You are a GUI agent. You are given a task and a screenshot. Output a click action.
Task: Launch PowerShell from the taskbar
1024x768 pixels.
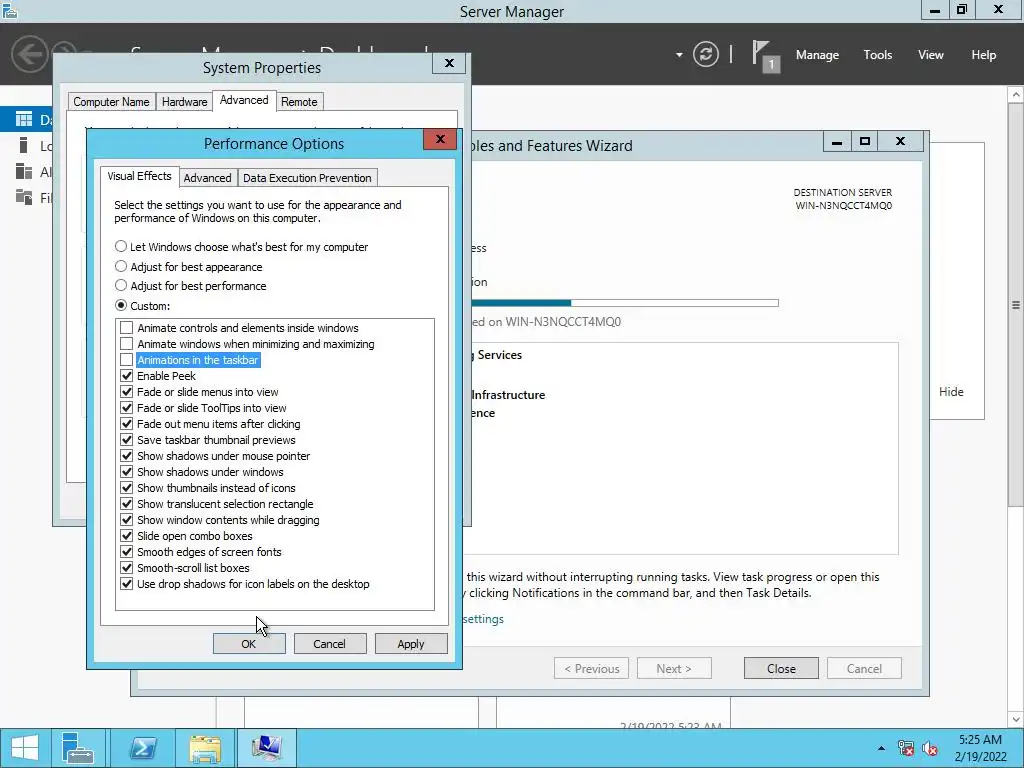tap(142, 748)
